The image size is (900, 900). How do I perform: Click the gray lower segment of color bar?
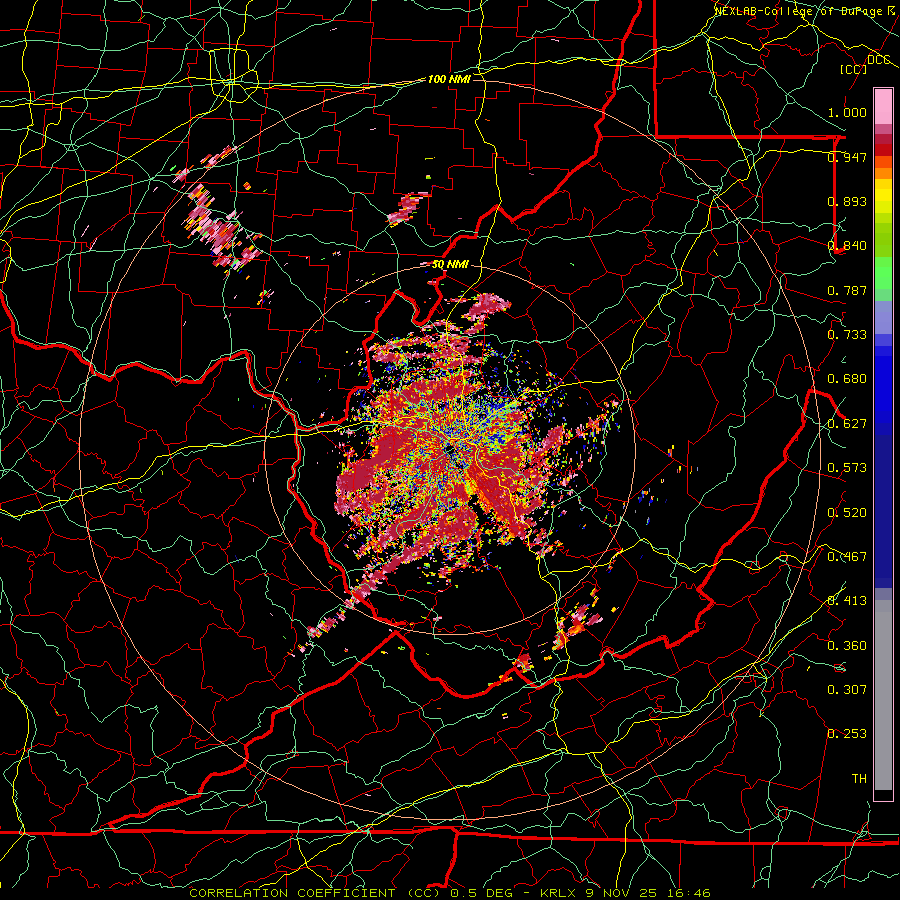883,695
